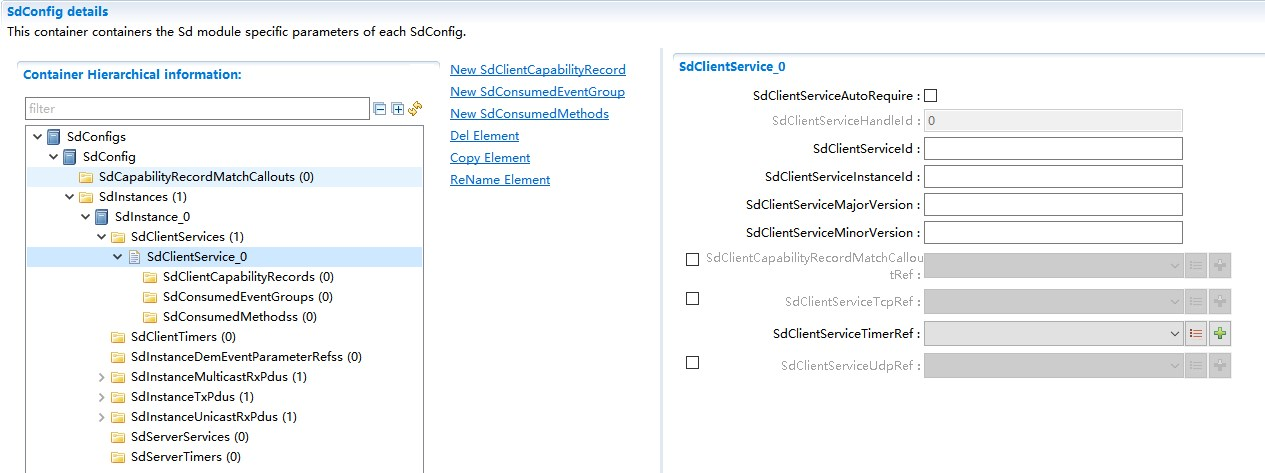1265x473 pixels.
Task: Click the New SdClientCapabilityRecord link
Action: (538, 70)
